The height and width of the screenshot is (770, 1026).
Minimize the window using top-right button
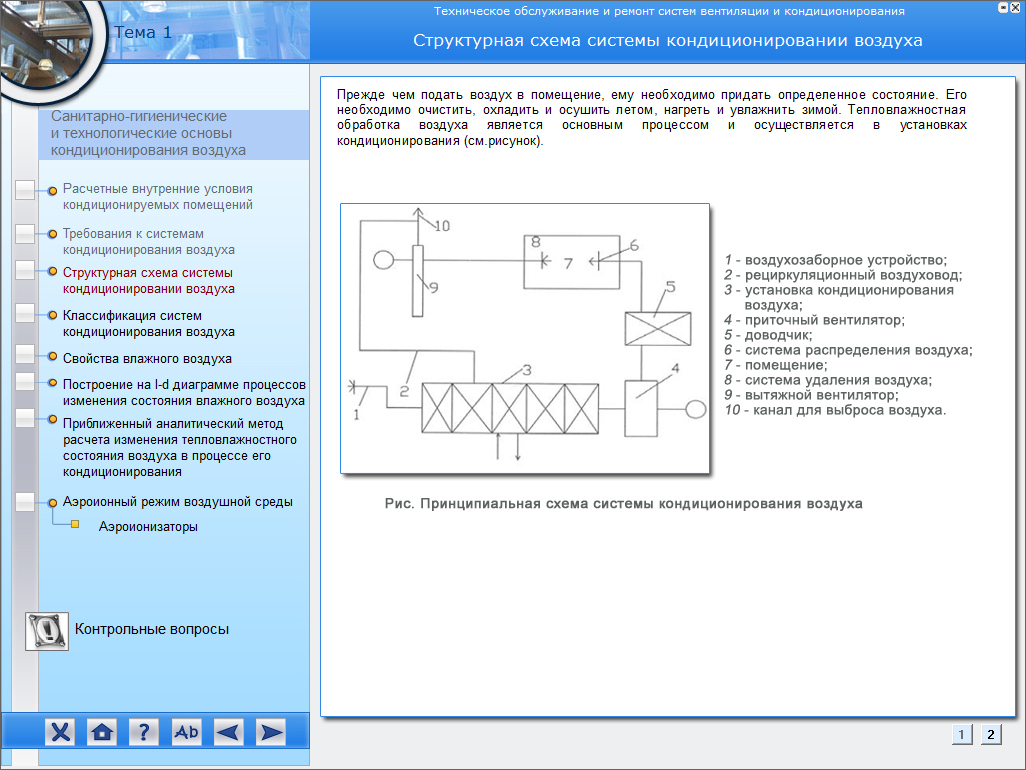point(1001,8)
